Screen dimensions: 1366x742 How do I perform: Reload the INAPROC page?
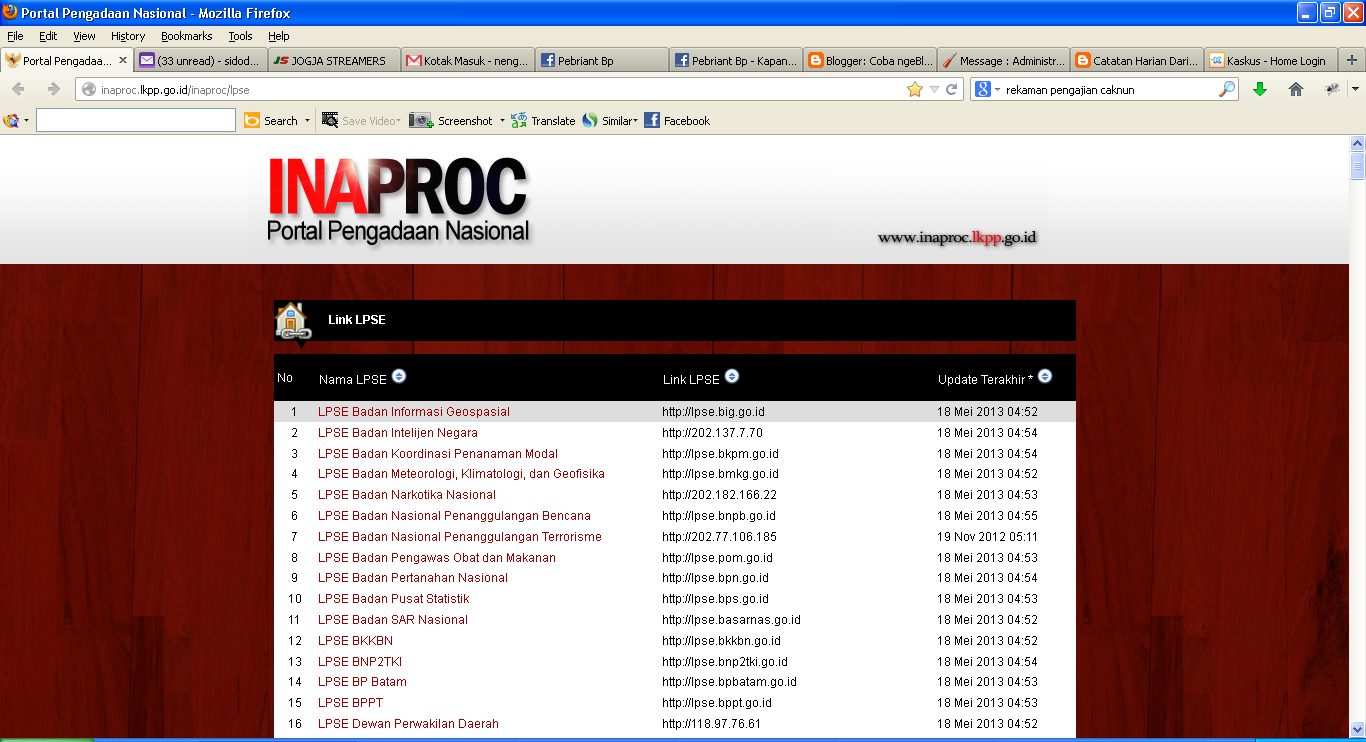(950, 89)
